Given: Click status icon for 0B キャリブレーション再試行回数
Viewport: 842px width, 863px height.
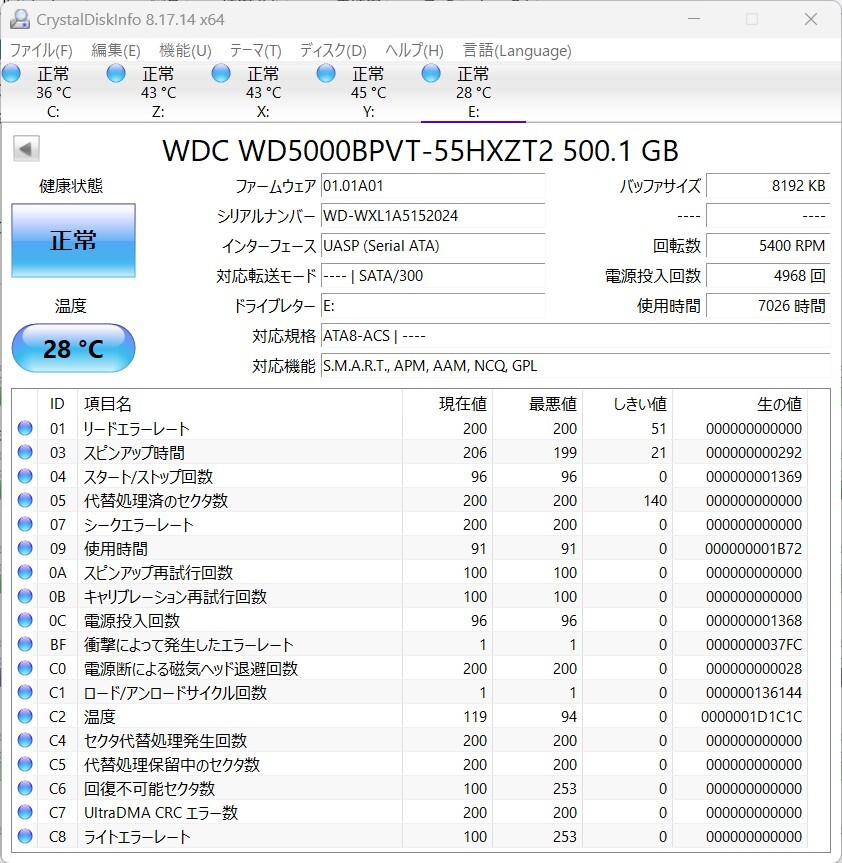Looking at the screenshot, I should click(x=25, y=597).
